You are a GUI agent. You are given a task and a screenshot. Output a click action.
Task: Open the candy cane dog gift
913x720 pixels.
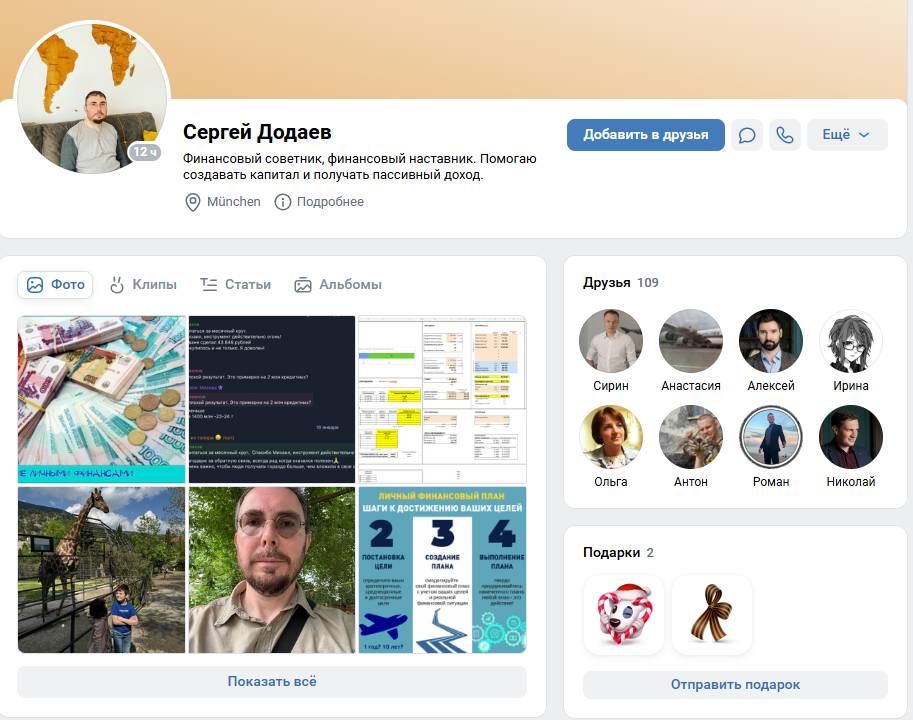624,615
